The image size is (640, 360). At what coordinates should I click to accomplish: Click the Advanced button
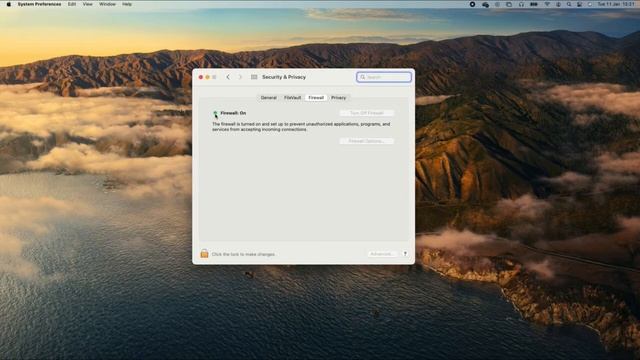(x=382, y=254)
